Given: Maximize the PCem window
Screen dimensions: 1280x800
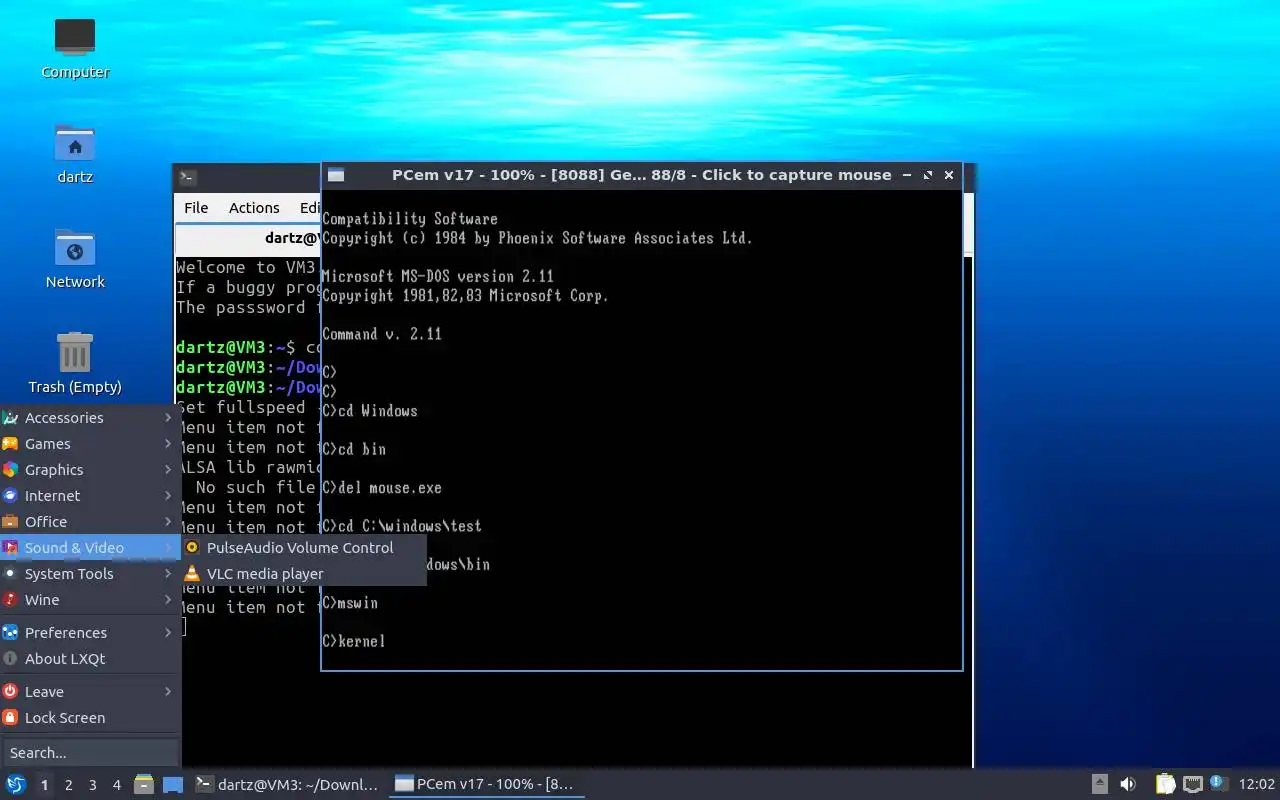Looking at the screenshot, I should coord(928,175).
